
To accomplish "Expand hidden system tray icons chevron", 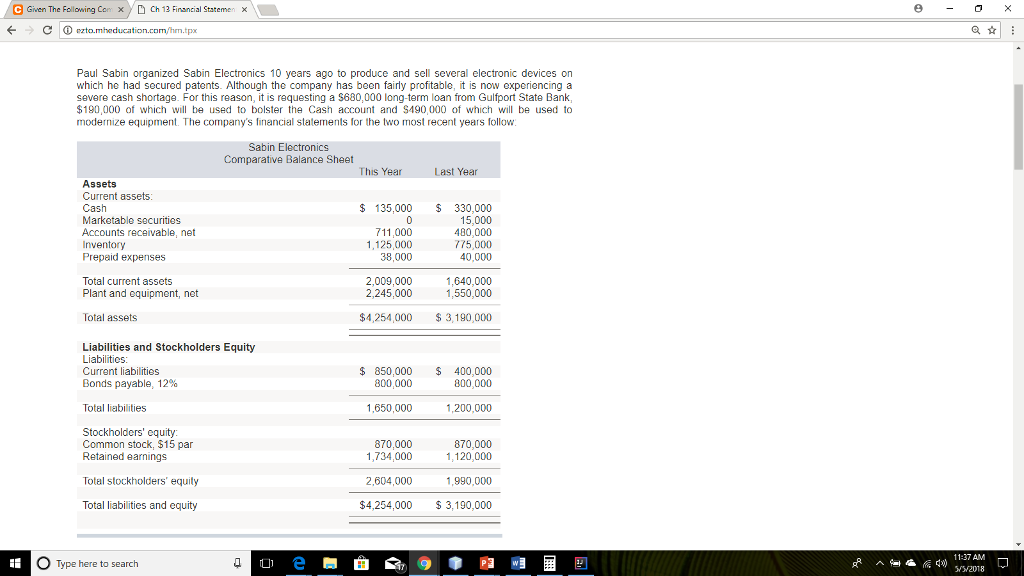I will point(880,563).
